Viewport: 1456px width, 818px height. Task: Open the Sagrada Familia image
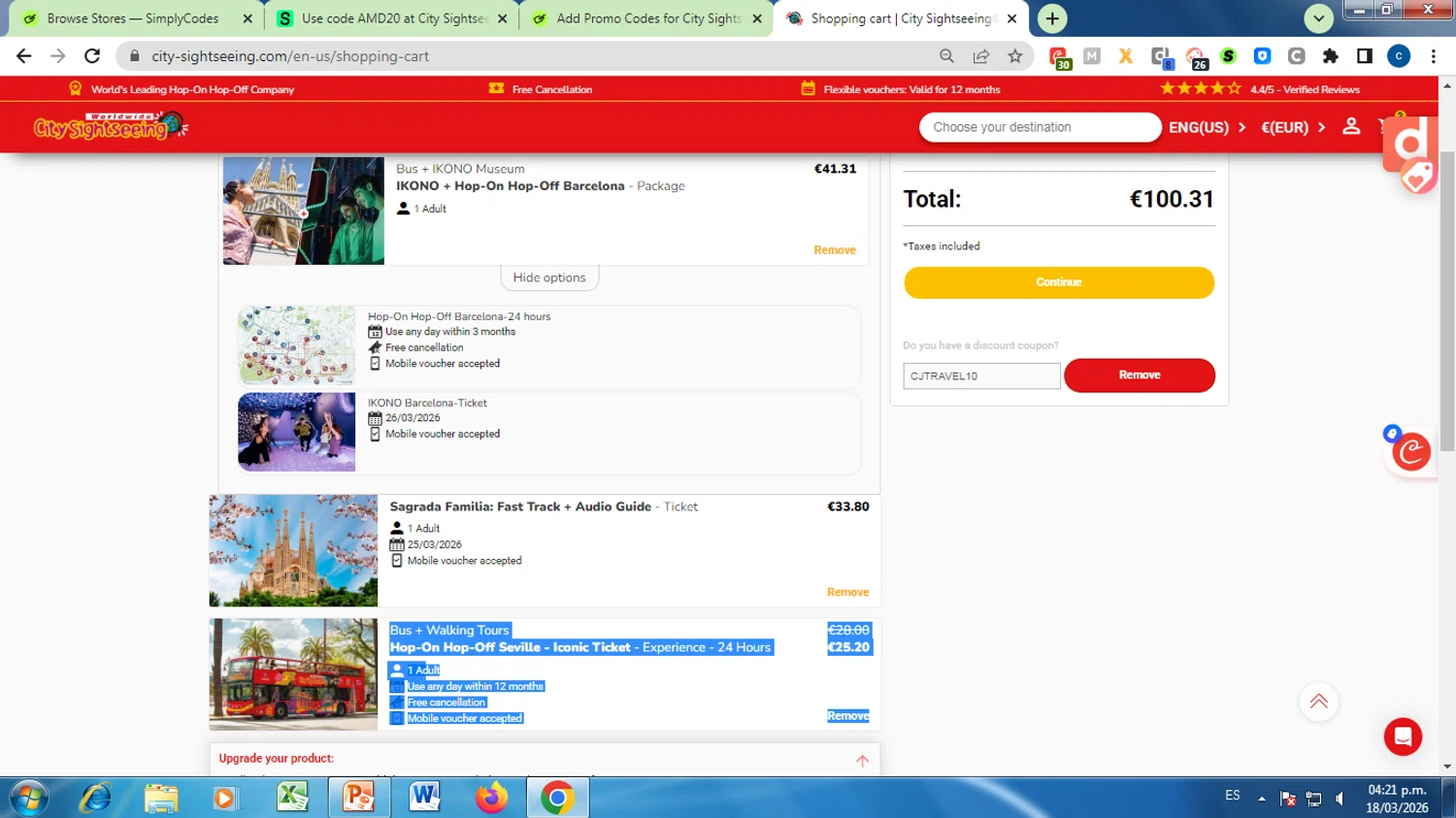pos(293,550)
